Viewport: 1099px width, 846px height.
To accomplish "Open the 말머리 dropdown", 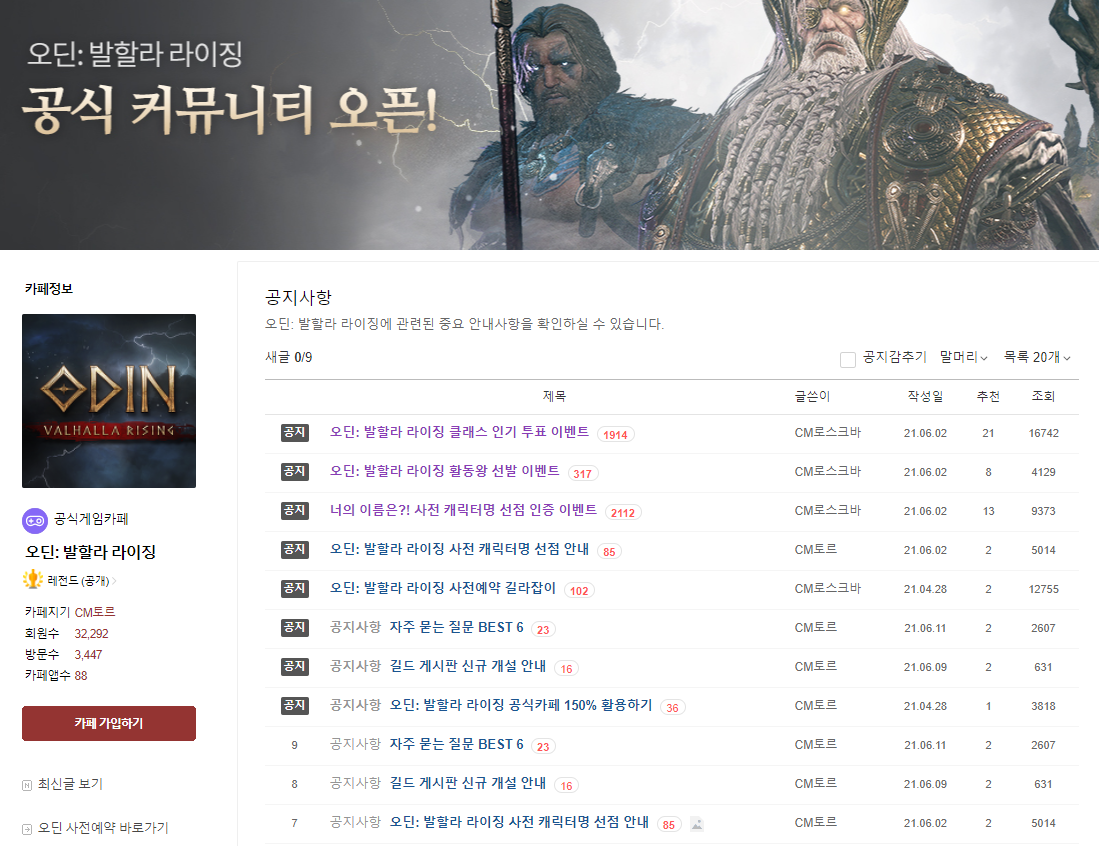I will pos(963,357).
